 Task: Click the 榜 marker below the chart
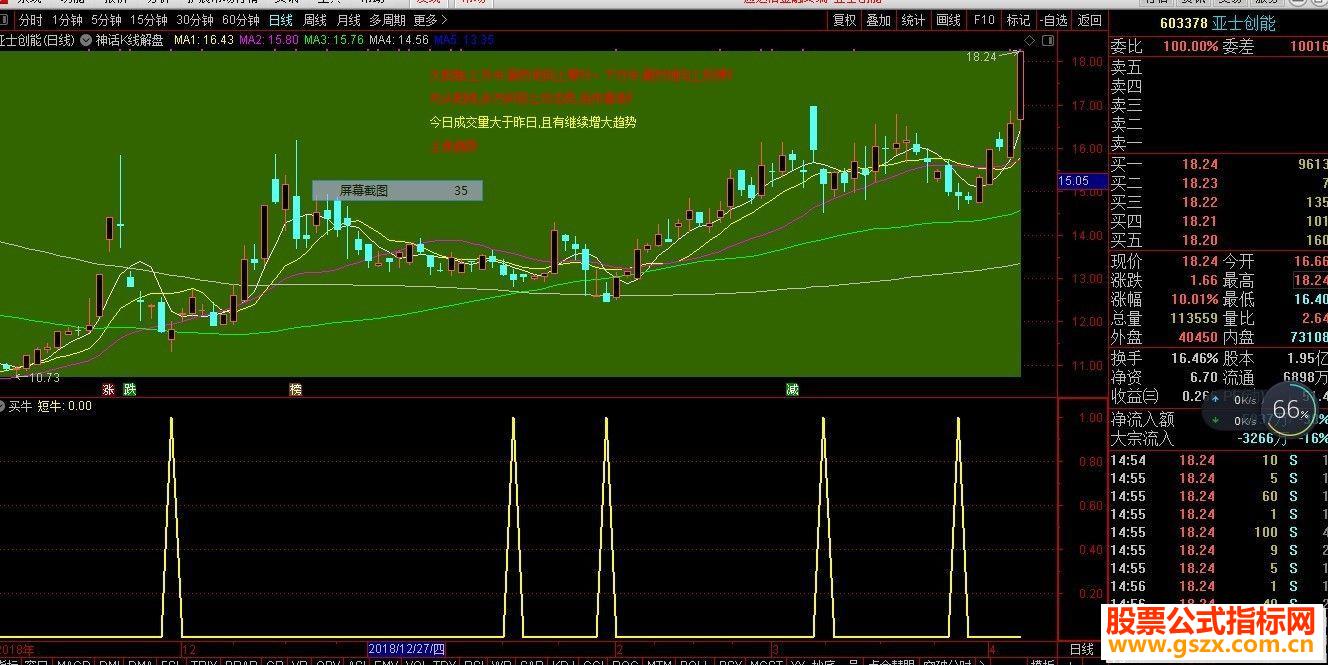point(295,389)
